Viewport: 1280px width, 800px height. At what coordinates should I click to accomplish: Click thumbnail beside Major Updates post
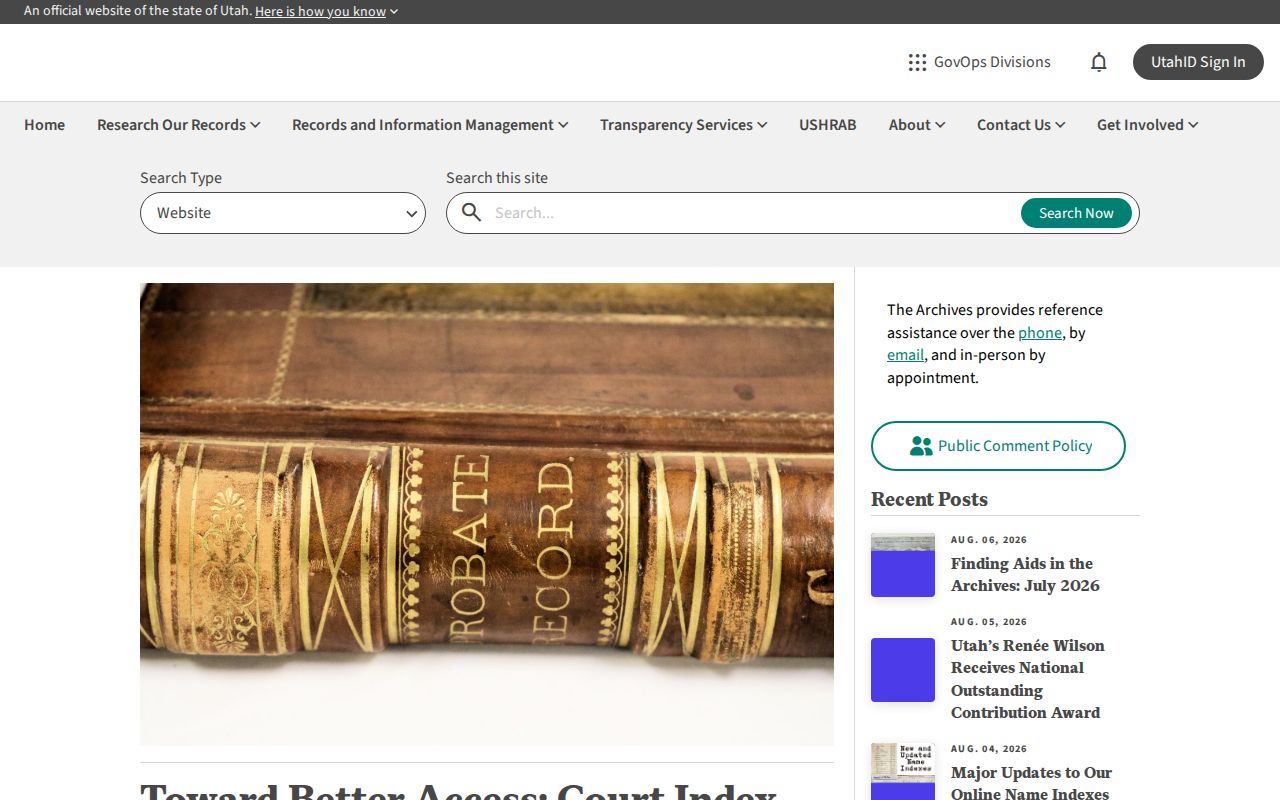903,771
